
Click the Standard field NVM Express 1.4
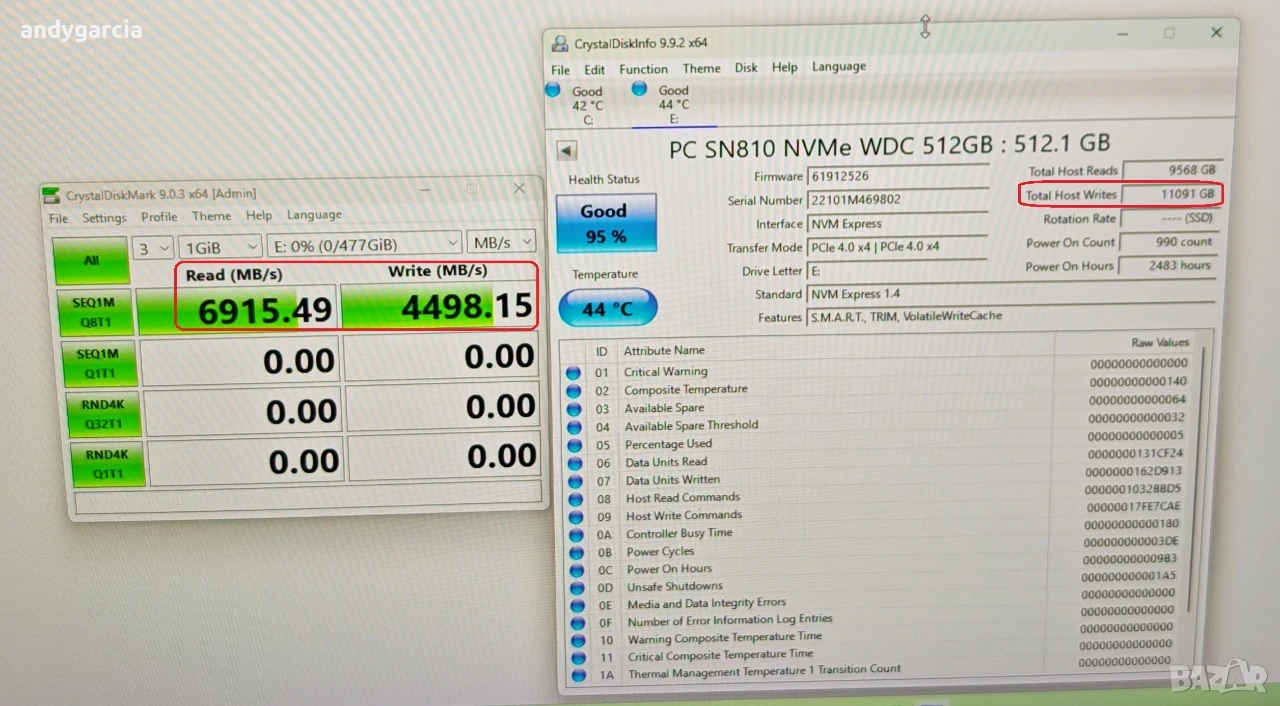point(1011,294)
